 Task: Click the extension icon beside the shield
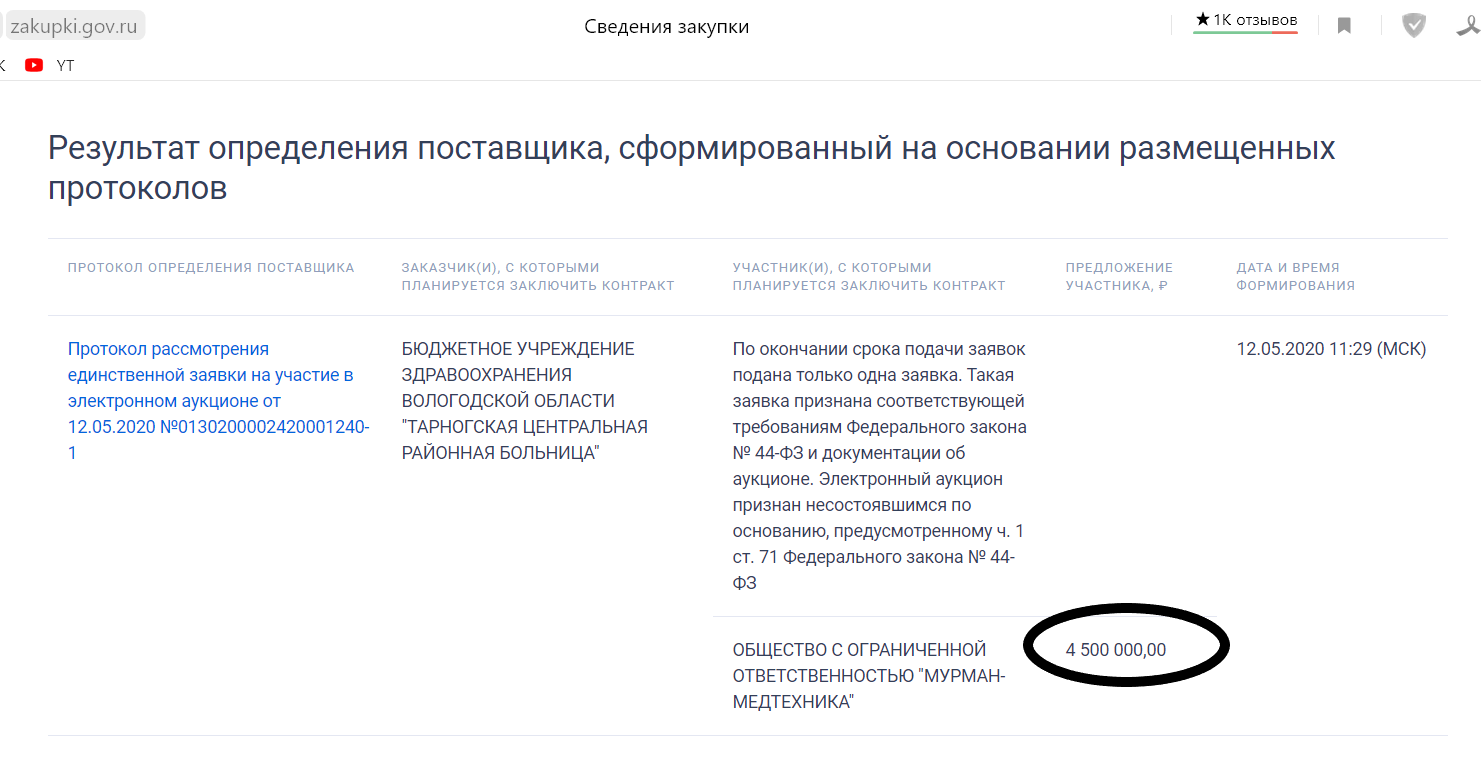click(x=1467, y=25)
